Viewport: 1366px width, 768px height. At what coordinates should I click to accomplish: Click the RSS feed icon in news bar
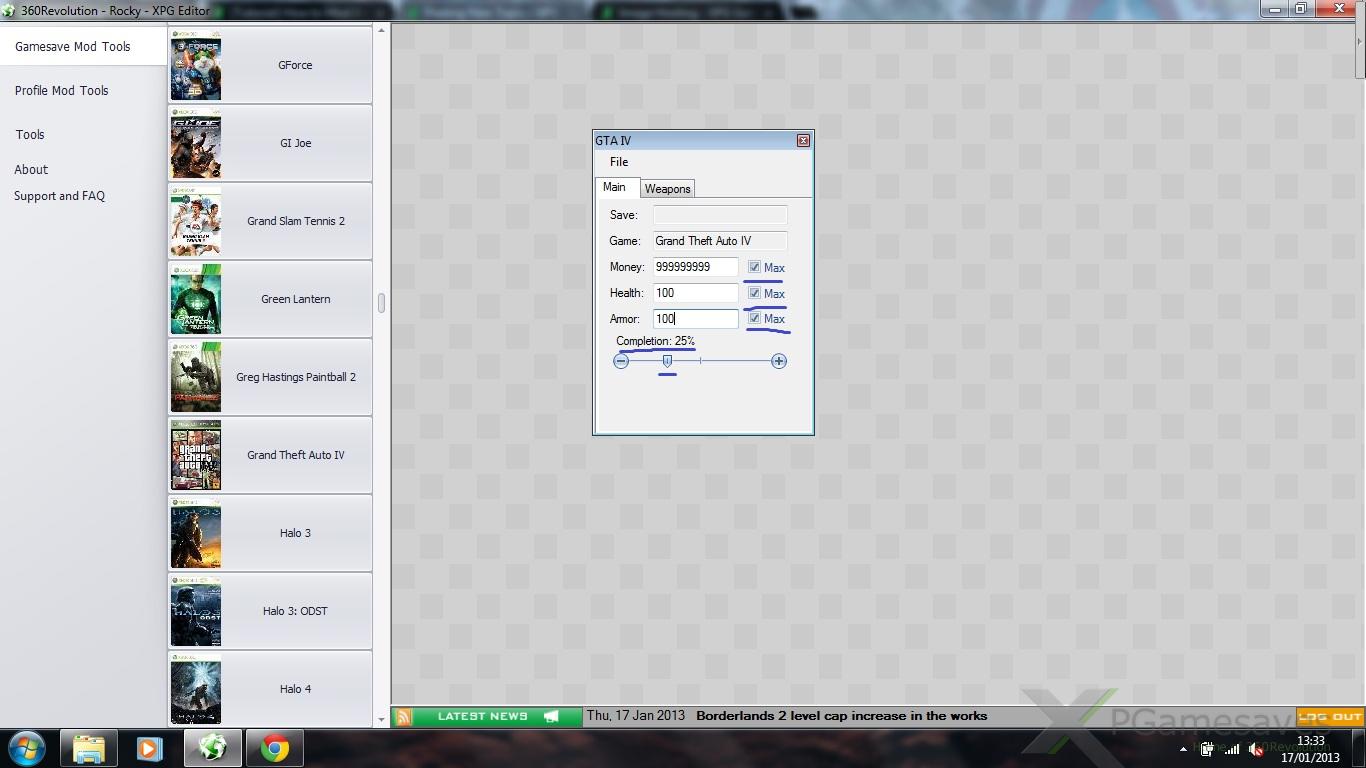click(403, 716)
